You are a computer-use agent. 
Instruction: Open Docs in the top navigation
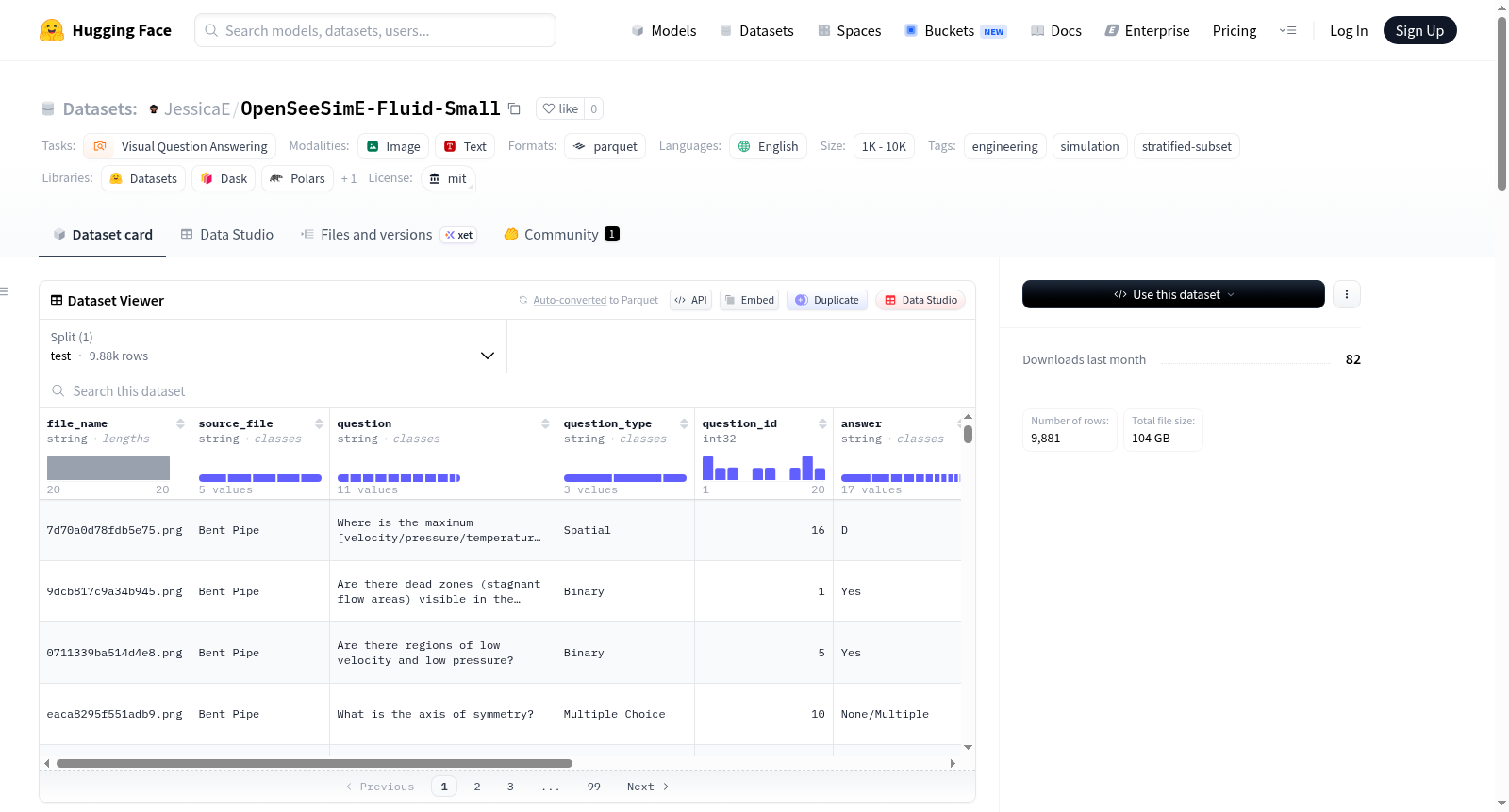[1056, 30]
